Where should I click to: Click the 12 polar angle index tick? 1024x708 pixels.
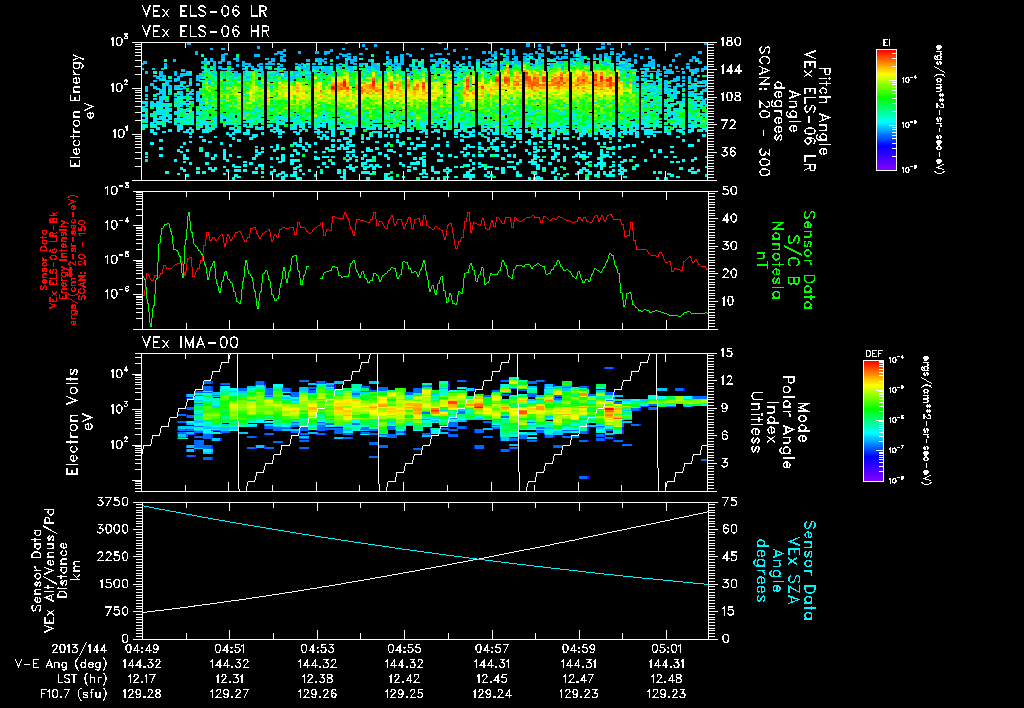[728, 381]
